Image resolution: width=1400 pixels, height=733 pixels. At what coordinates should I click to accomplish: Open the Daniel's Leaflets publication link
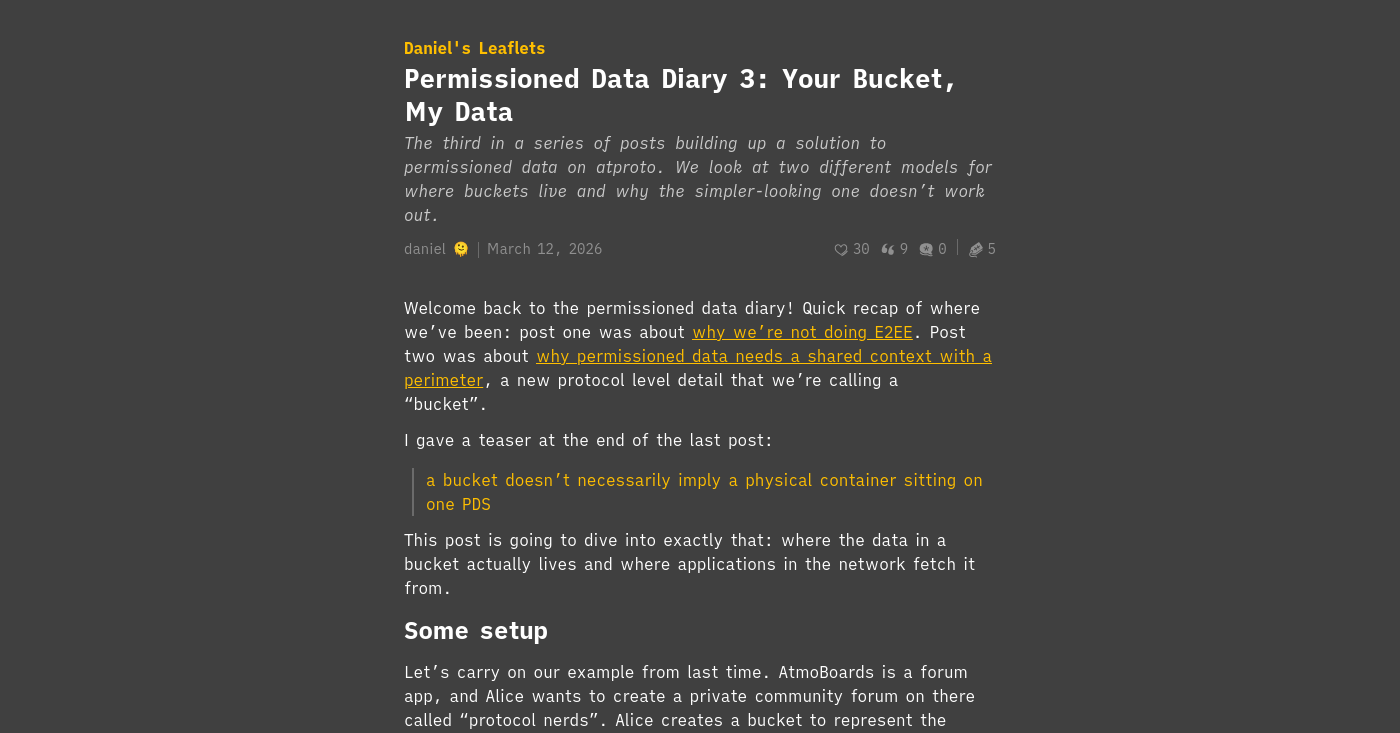point(474,48)
